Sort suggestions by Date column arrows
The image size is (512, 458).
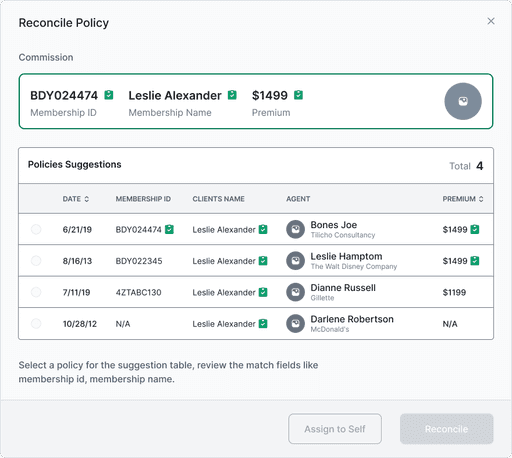tap(86, 199)
